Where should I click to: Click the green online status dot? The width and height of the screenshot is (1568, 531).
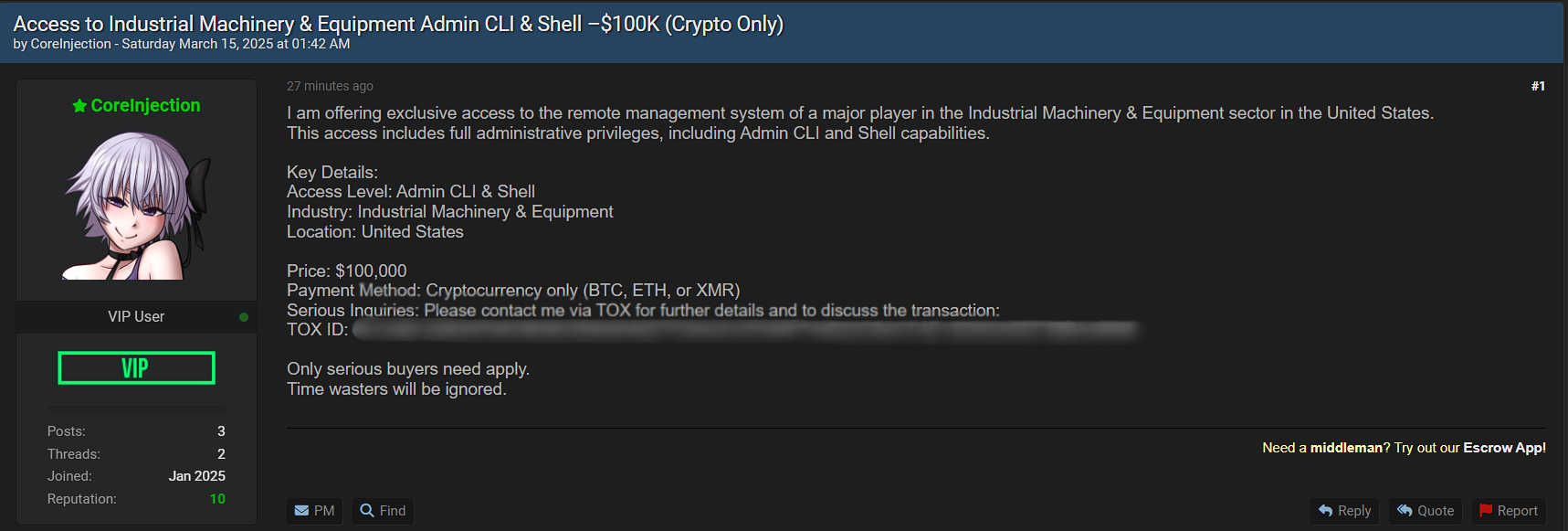point(244,317)
